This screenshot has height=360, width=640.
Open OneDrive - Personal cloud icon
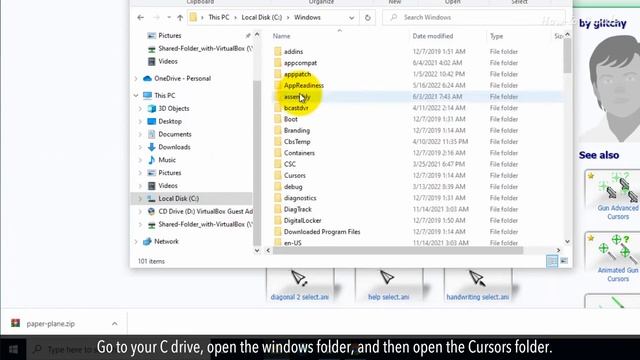[147, 78]
